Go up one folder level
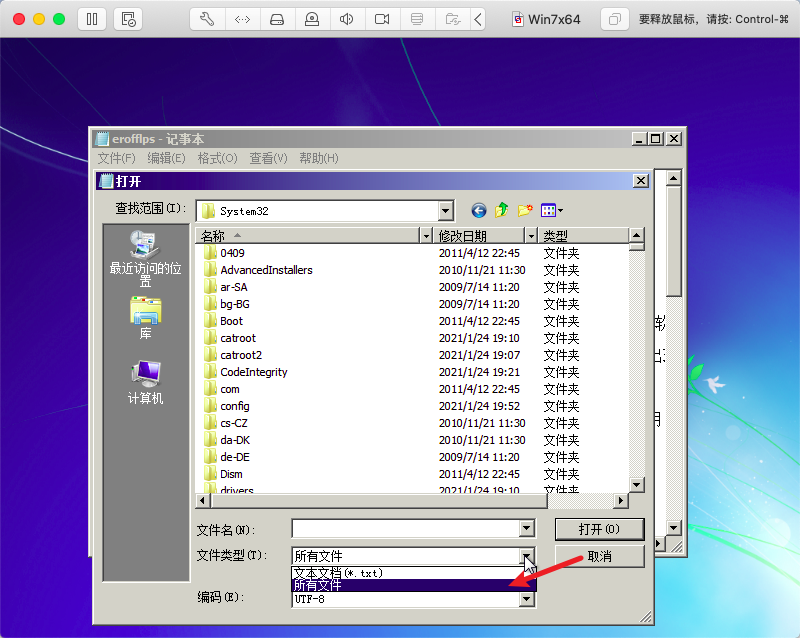 coord(502,210)
